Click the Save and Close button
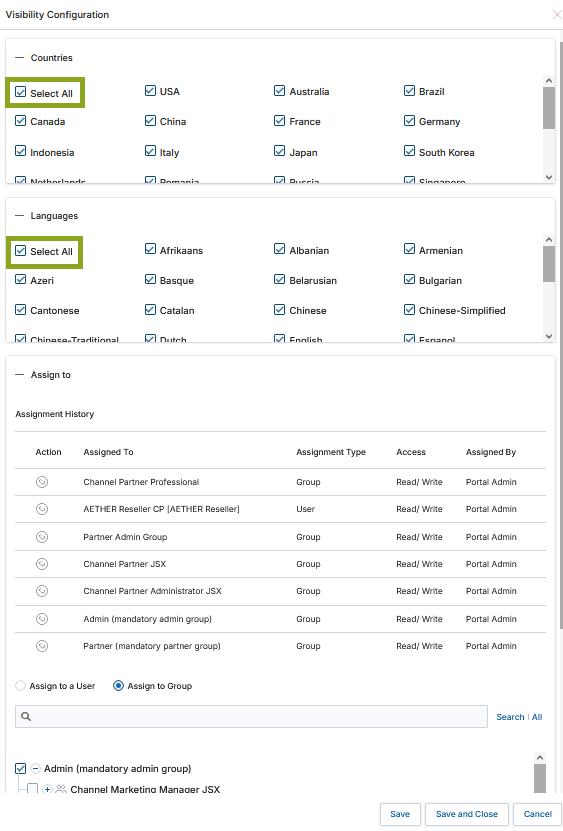This screenshot has width=563, height=831. tap(467, 814)
